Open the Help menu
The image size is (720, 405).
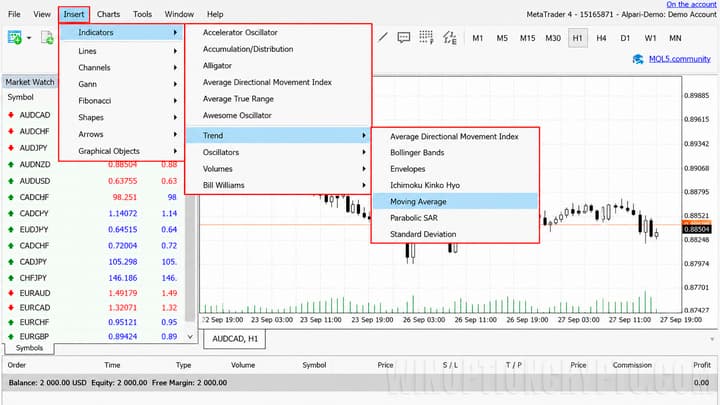(215, 14)
